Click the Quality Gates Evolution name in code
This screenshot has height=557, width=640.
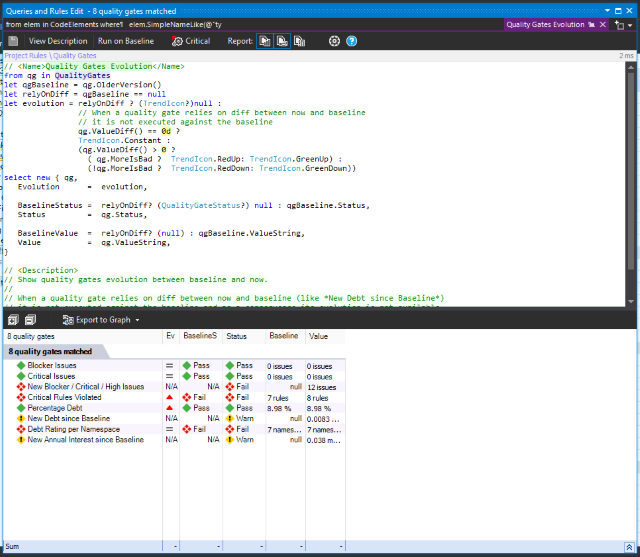(x=99, y=66)
